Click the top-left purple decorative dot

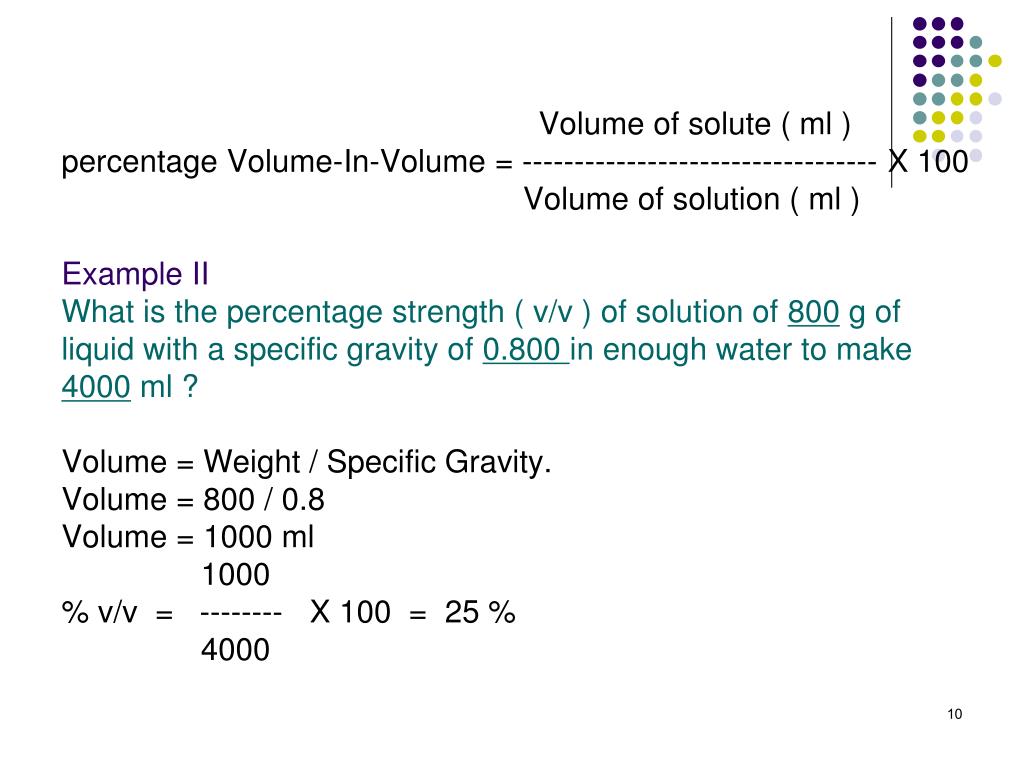920,24
